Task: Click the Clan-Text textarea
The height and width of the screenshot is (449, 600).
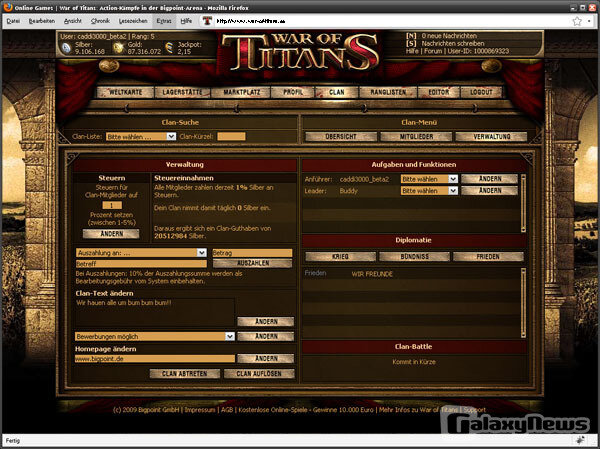Action: pos(155,312)
